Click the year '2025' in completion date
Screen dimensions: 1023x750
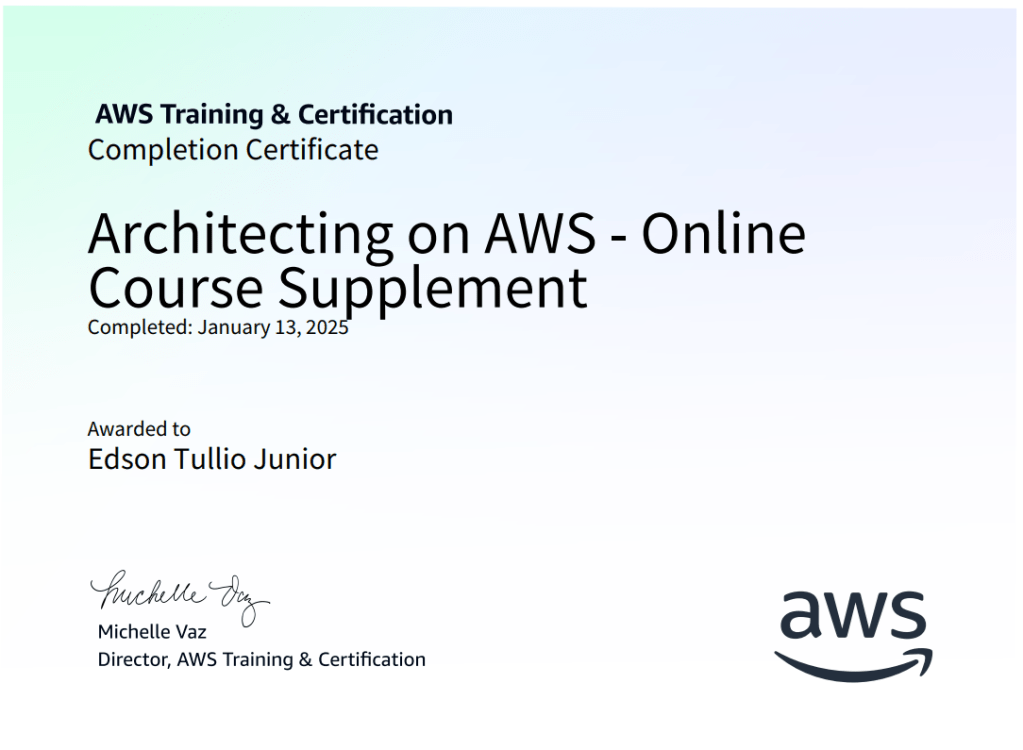click(328, 327)
